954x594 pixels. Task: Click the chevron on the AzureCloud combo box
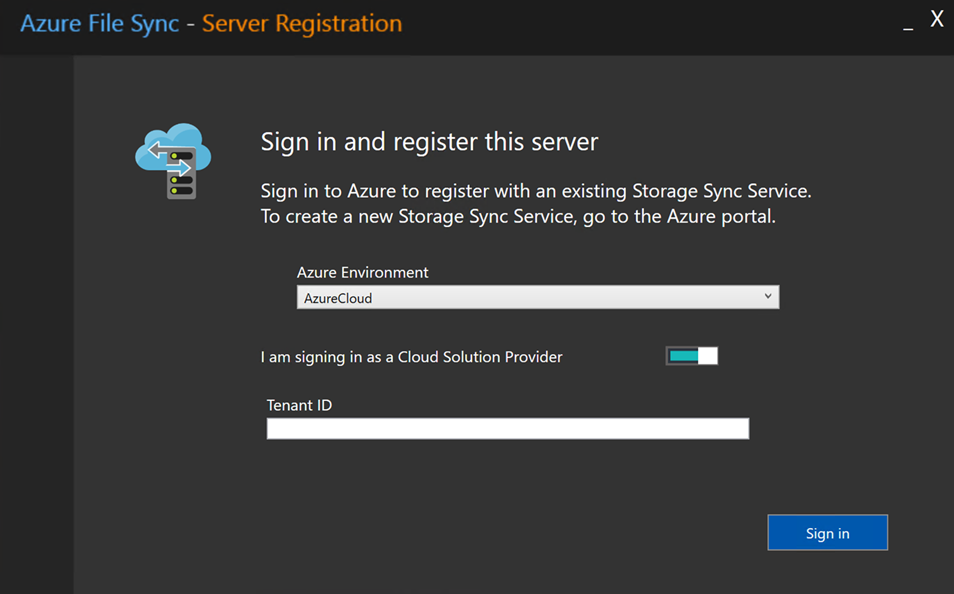pos(767,297)
